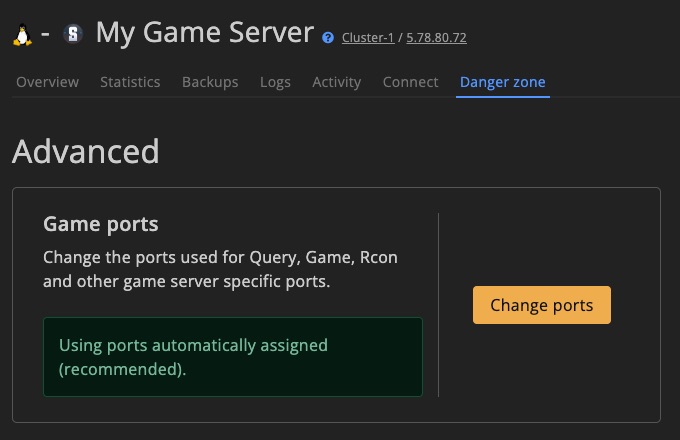
Task: Open the Connect tab
Action: coord(410,82)
